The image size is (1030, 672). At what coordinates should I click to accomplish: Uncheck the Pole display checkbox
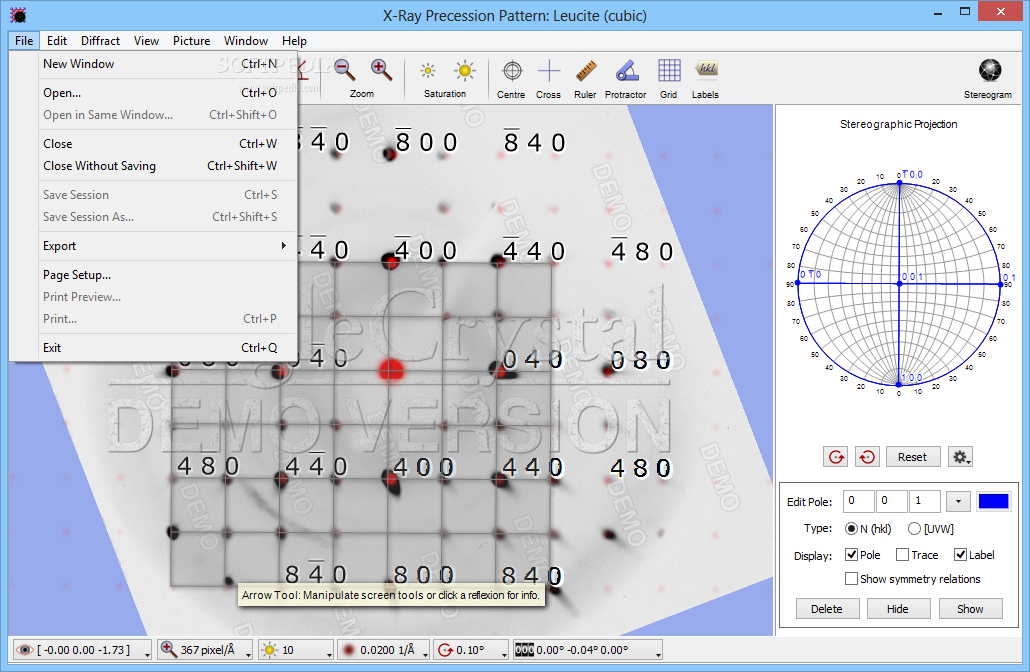click(851, 555)
